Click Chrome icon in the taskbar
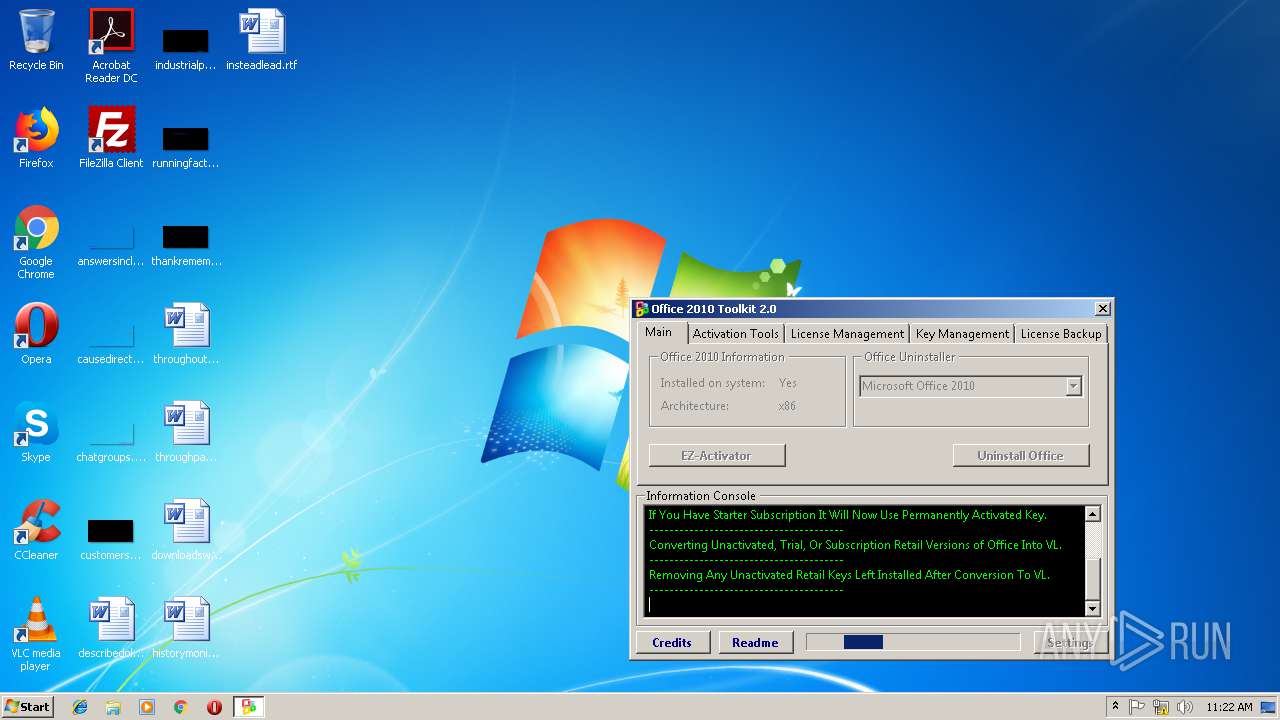 (x=181, y=707)
